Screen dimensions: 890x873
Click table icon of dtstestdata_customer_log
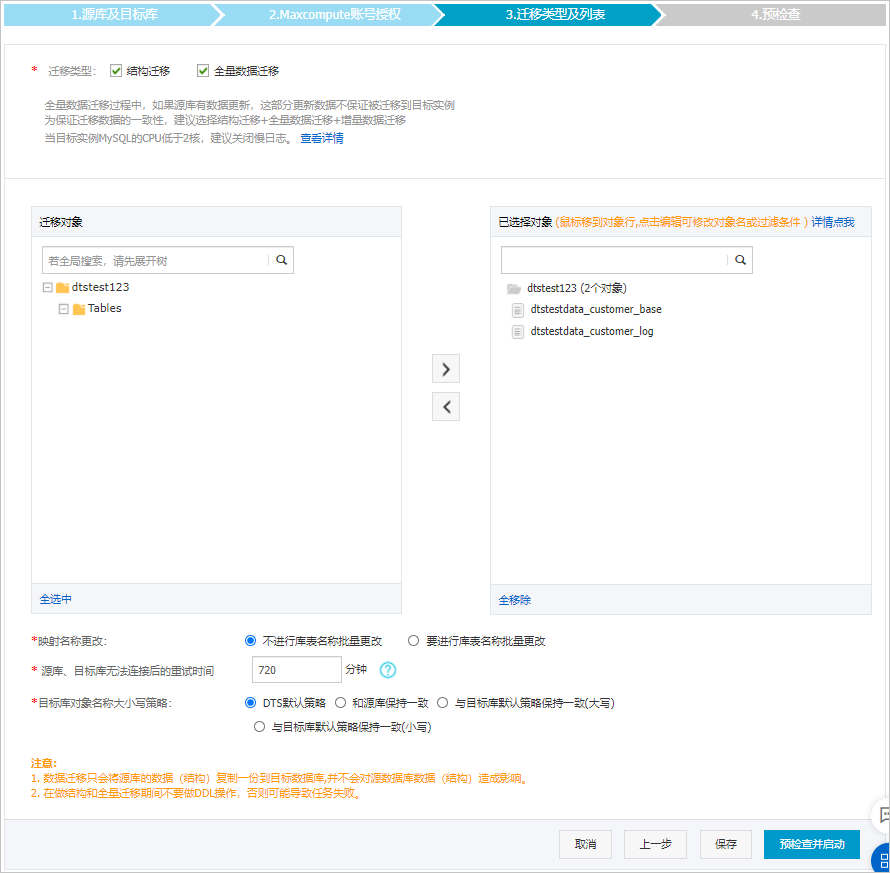518,331
